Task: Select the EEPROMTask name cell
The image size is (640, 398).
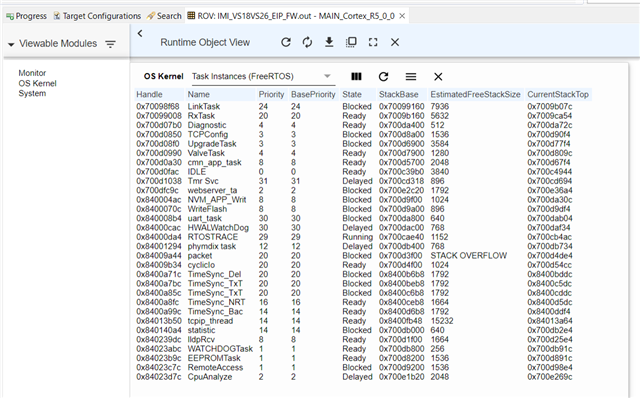Action: [214, 358]
